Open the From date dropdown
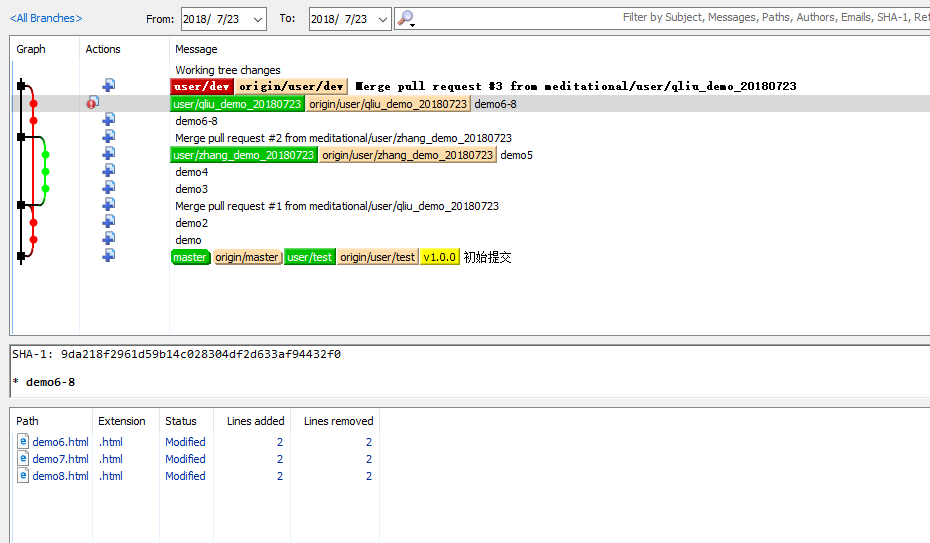930x543 pixels. 257,19
